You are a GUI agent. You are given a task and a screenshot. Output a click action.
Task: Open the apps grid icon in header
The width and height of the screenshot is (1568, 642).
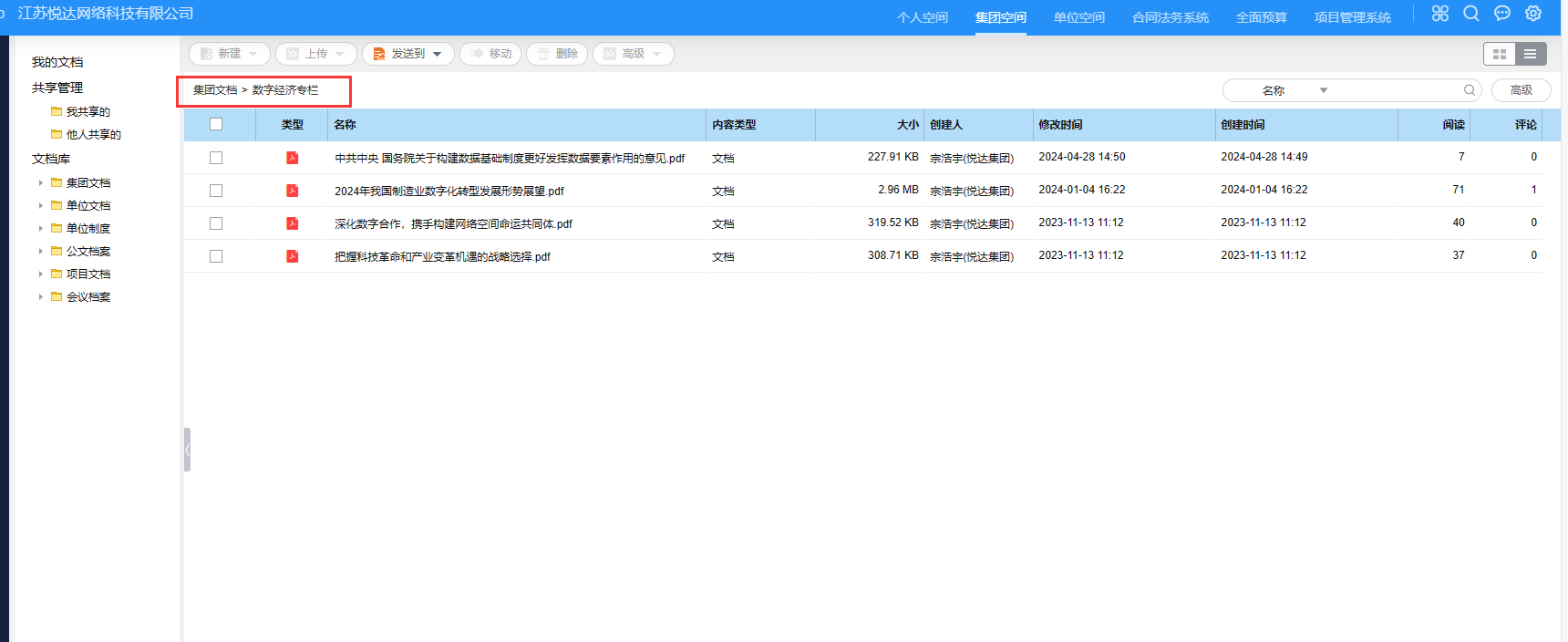tap(1440, 14)
